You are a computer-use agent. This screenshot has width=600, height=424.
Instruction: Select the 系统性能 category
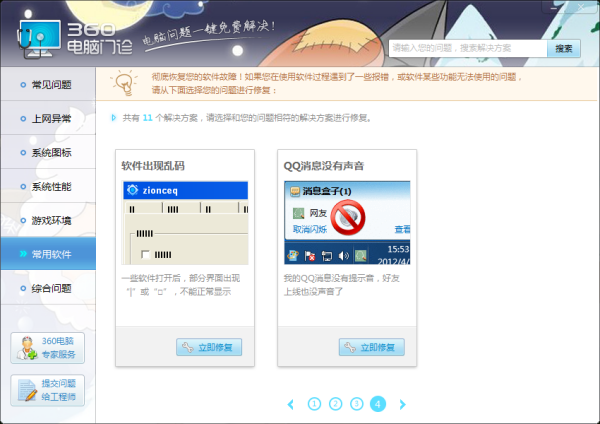[48, 186]
